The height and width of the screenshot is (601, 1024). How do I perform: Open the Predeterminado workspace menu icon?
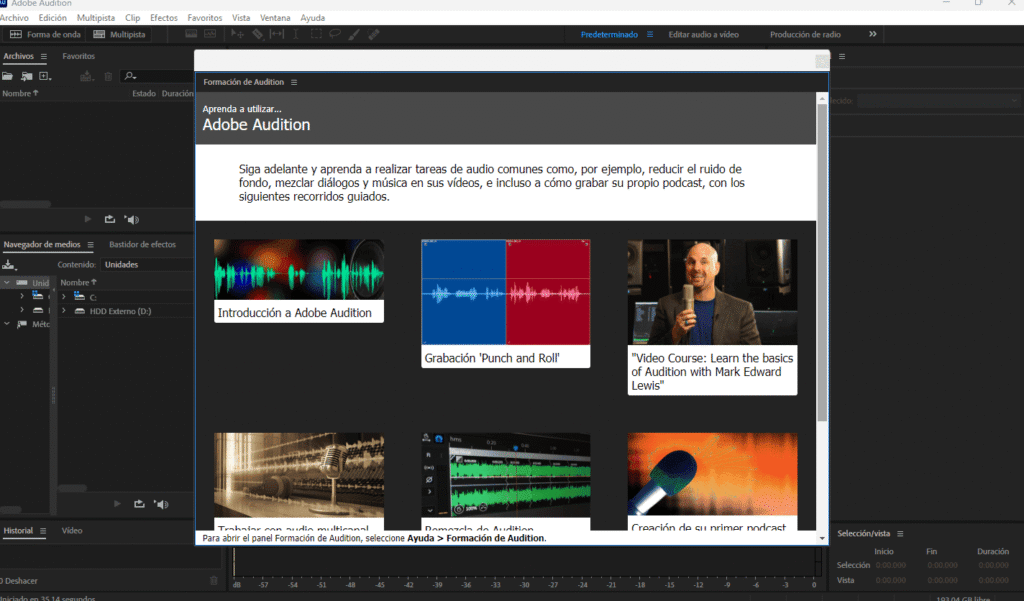point(650,35)
